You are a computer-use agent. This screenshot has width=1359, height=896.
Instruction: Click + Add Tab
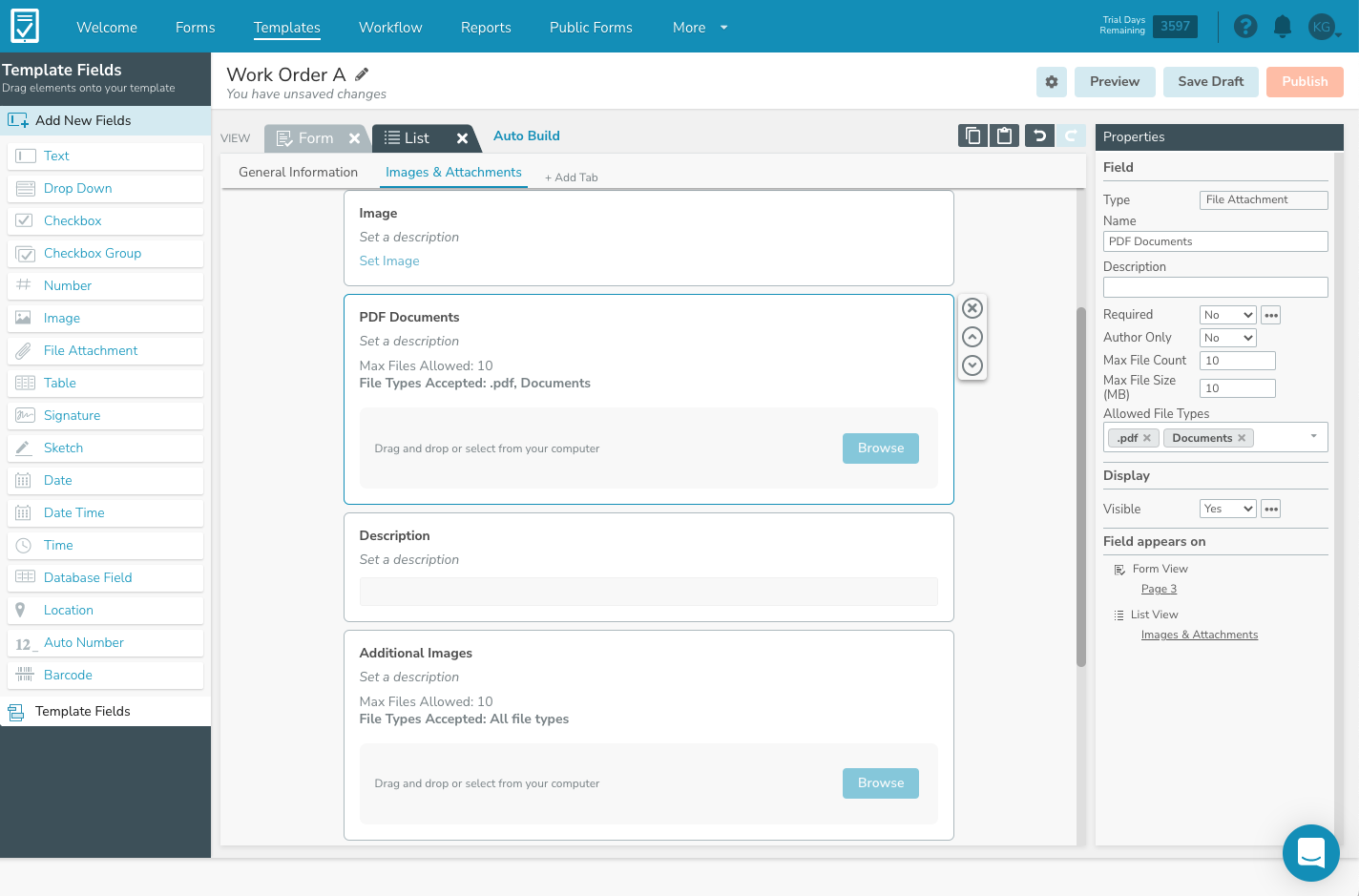point(571,177)
